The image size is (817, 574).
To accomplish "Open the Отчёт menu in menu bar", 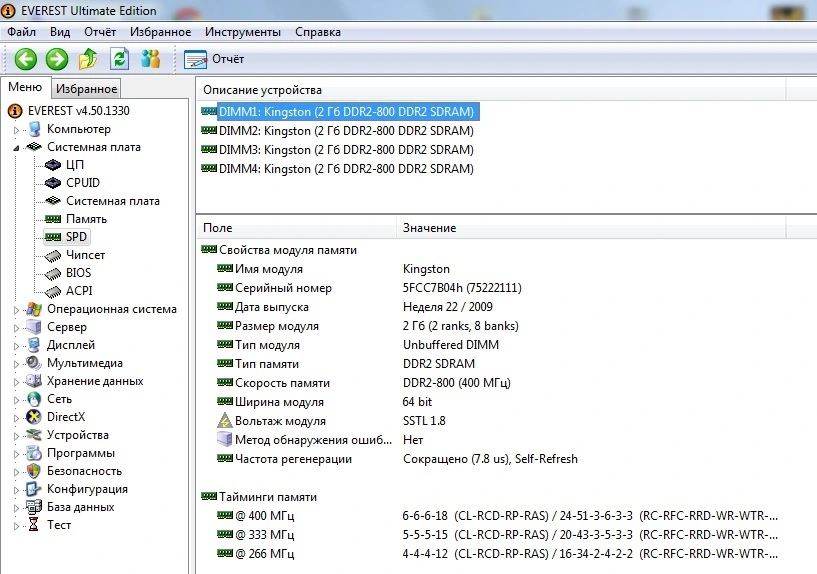I will 100,32.
